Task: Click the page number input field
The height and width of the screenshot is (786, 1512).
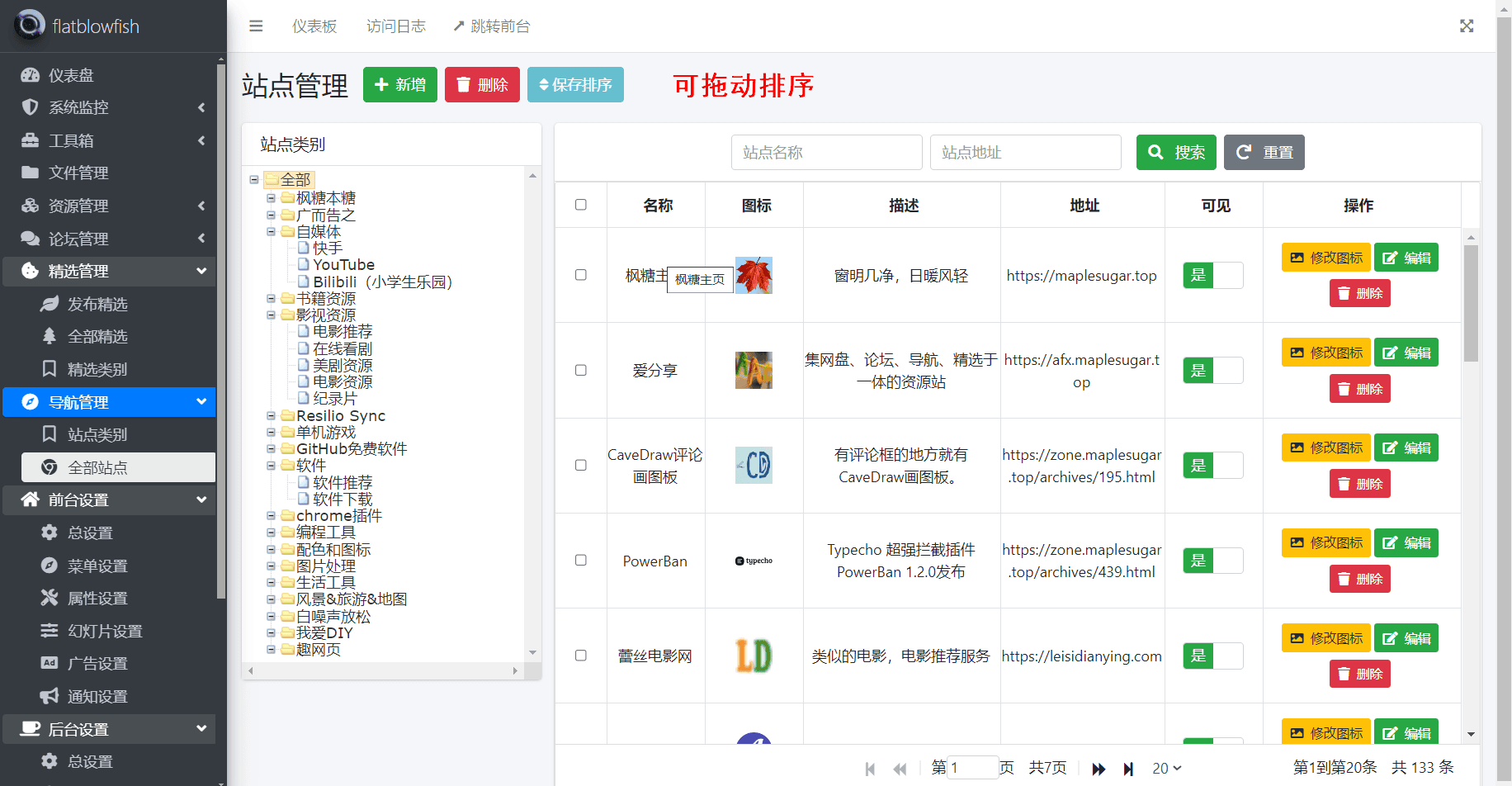Action: point(973,768)
